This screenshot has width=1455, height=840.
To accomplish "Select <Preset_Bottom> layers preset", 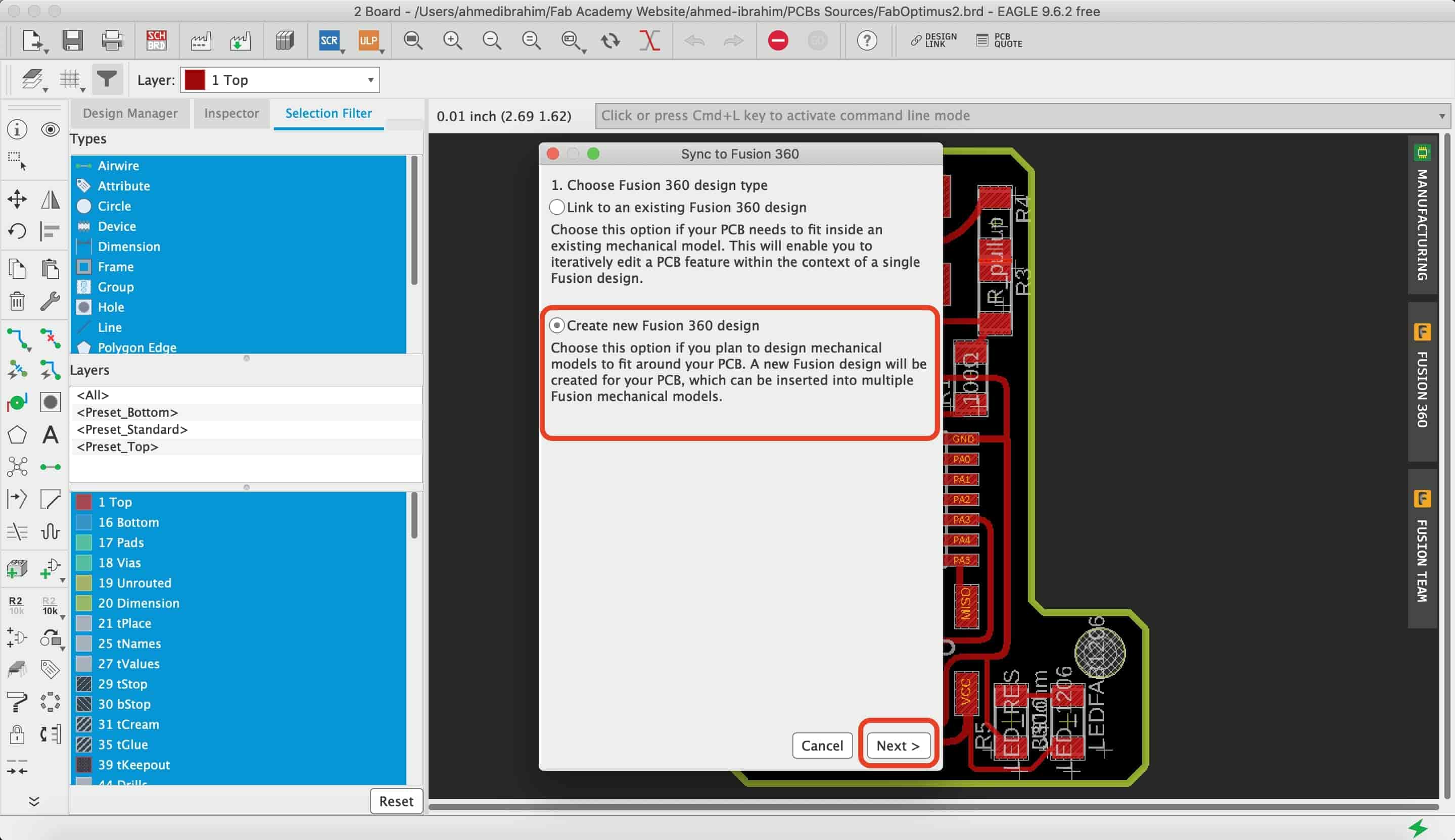I will click(247, 412).
